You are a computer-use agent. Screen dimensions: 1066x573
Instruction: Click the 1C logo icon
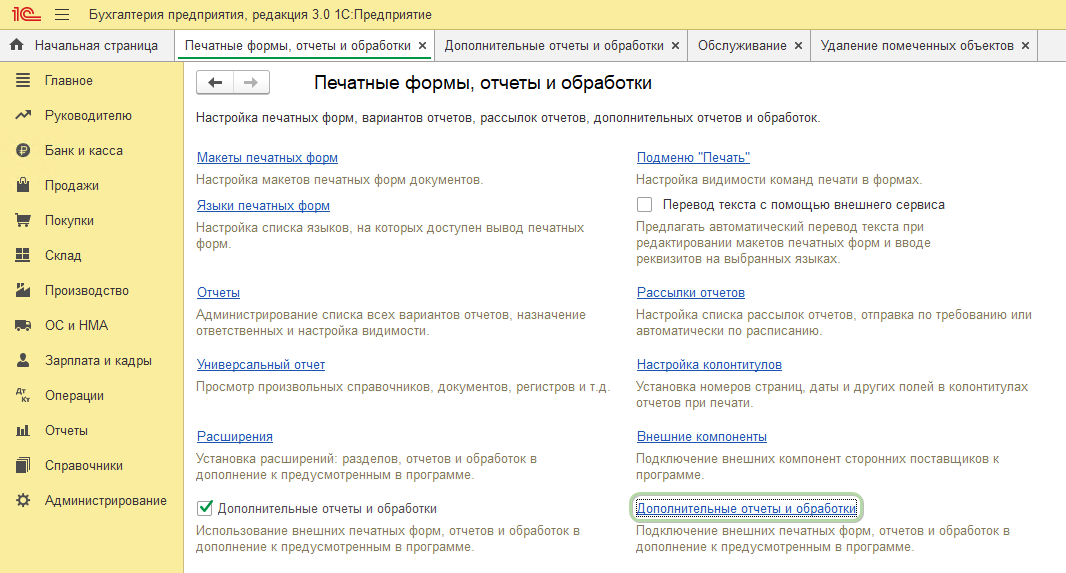click(x=26, y=14)
